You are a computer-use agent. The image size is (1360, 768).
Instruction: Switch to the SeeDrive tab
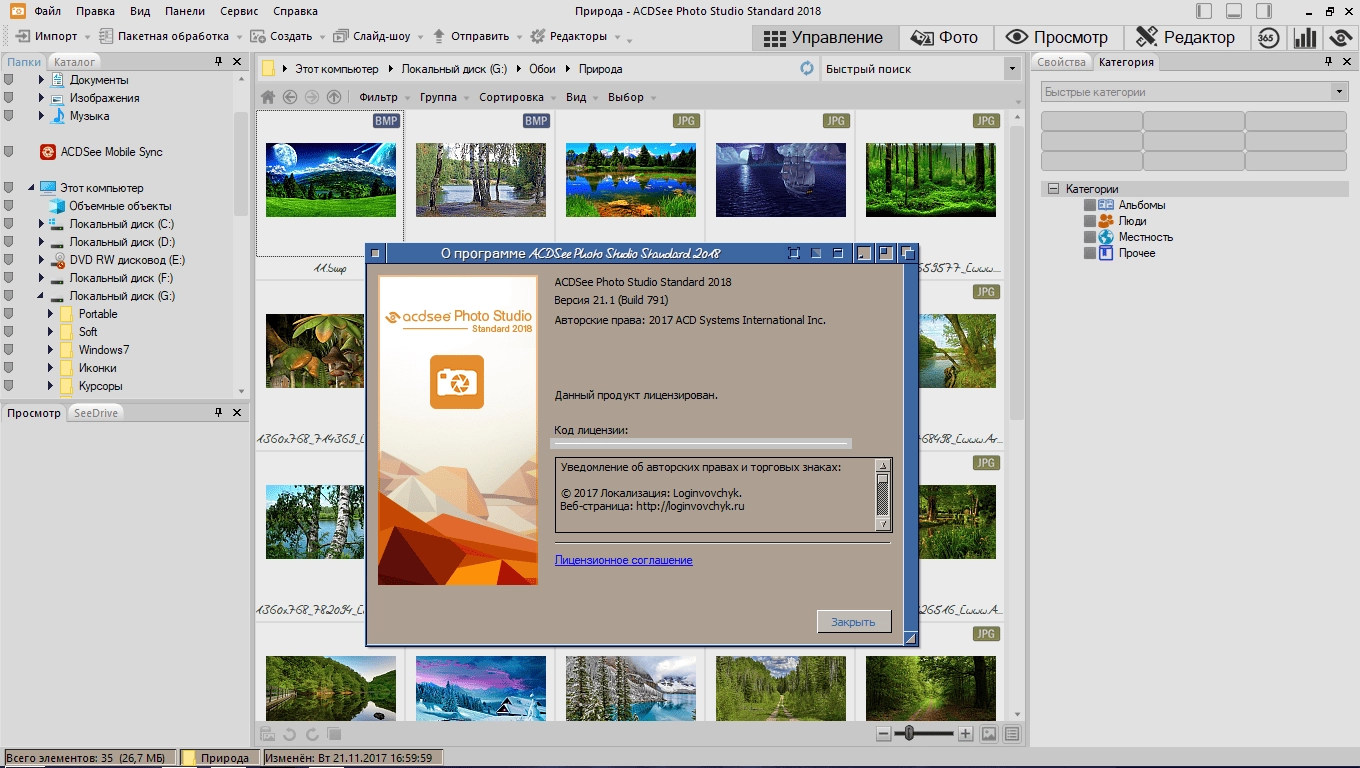coord(96,412)
